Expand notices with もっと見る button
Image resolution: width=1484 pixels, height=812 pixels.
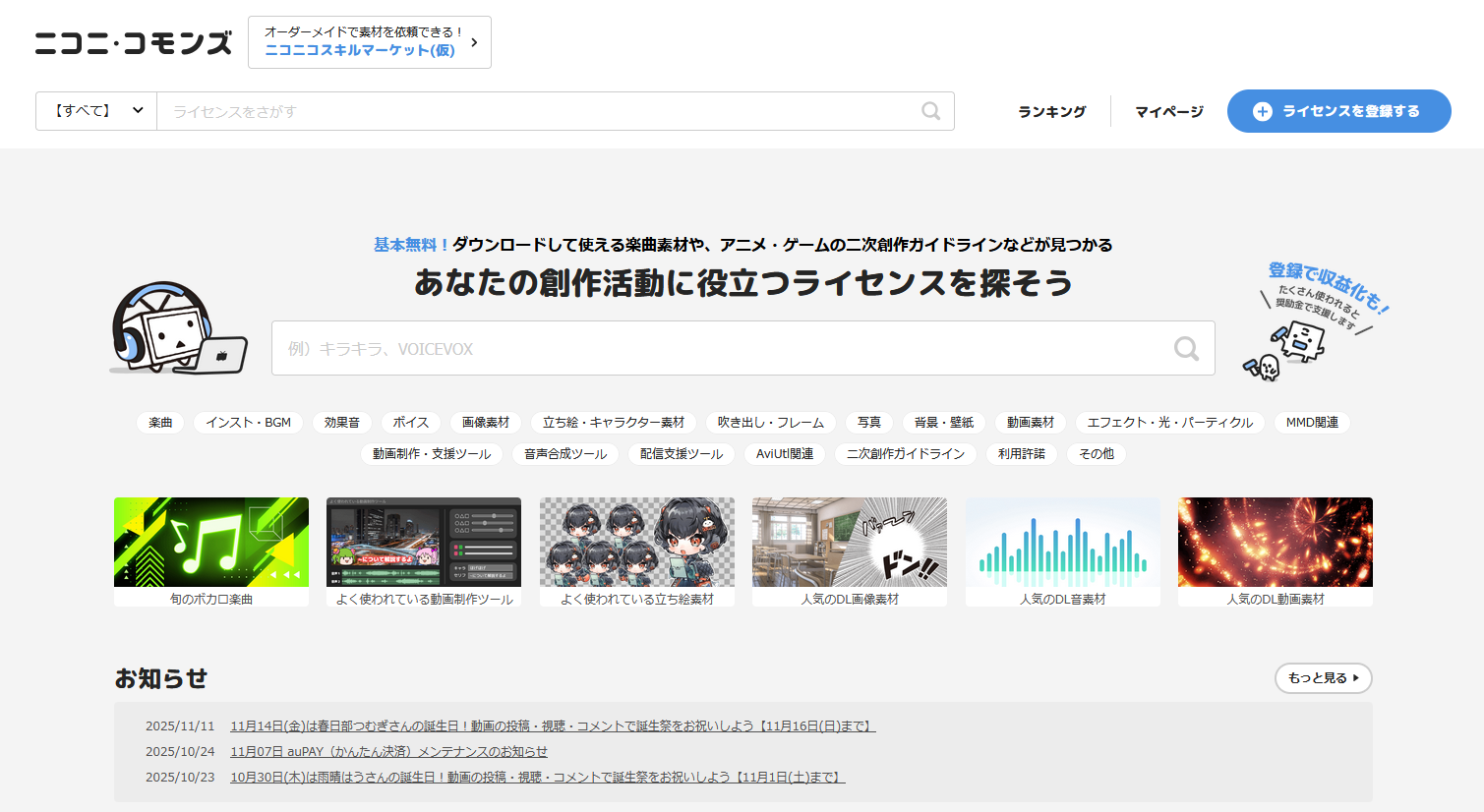(x=1323, y=678)
